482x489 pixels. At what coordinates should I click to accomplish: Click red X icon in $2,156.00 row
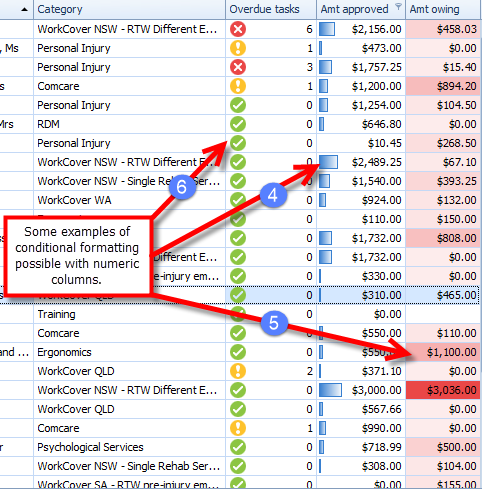tap(238, 29)
